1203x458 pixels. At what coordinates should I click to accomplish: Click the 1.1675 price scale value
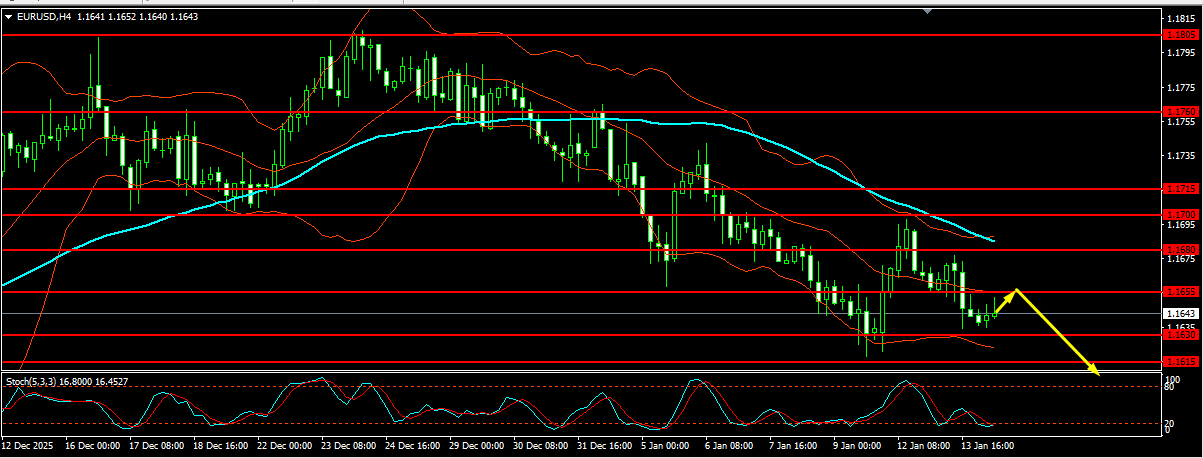pyautogui.click(x=1182, y=259)
